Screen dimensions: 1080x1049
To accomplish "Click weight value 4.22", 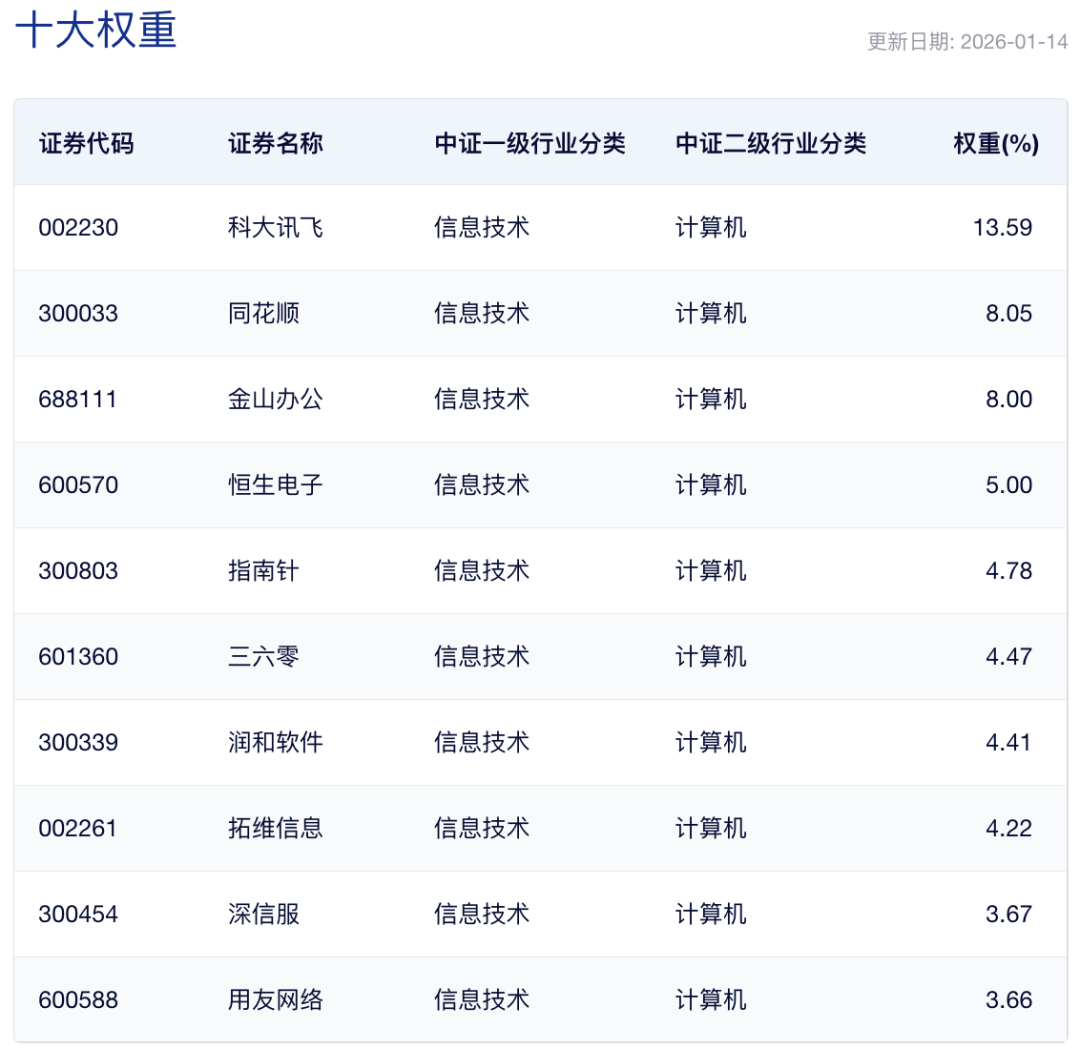I will coord(1009,828).
